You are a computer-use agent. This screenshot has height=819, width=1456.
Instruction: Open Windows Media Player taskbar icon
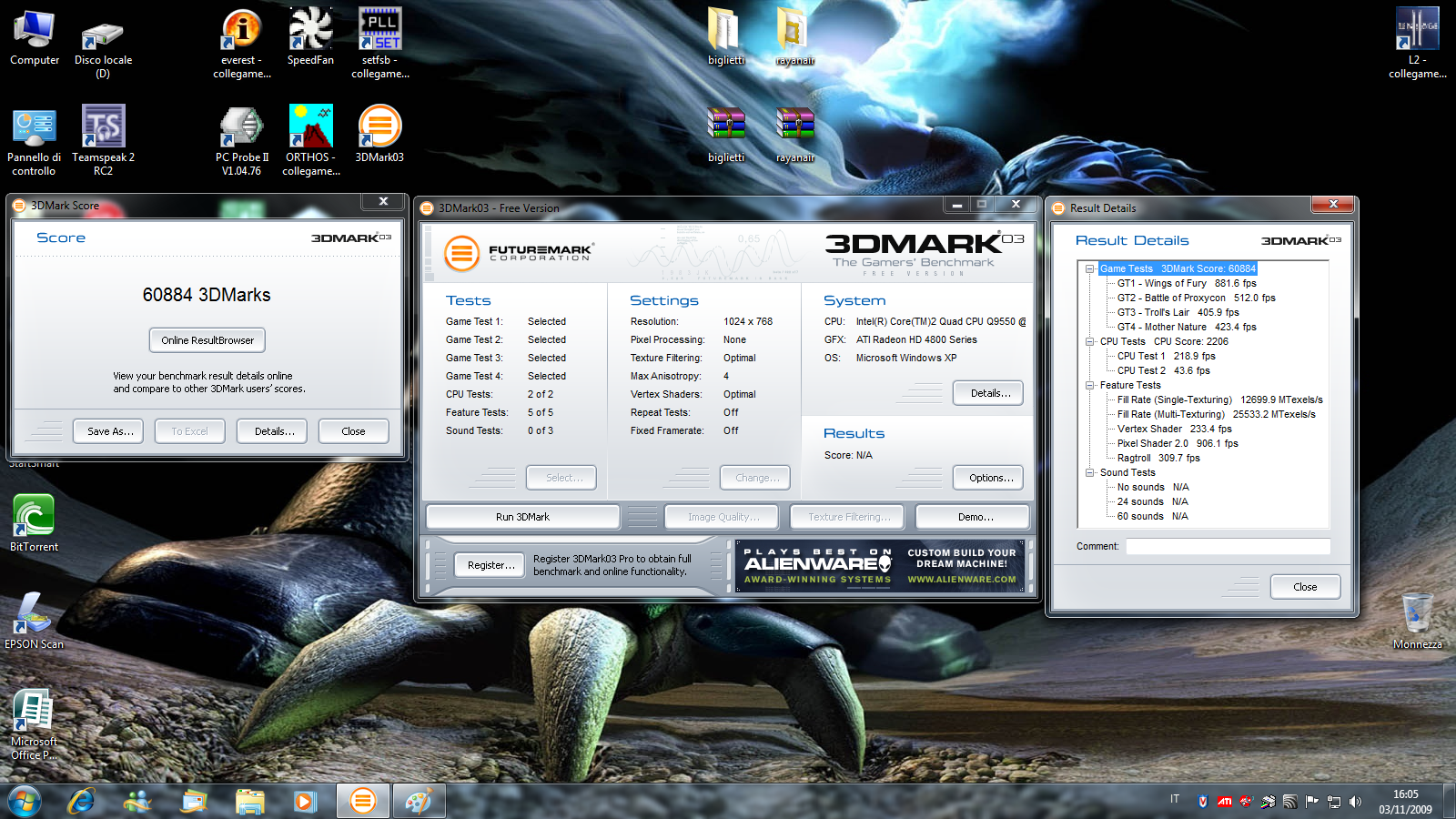pyautogui.click(x=305, y=801)
